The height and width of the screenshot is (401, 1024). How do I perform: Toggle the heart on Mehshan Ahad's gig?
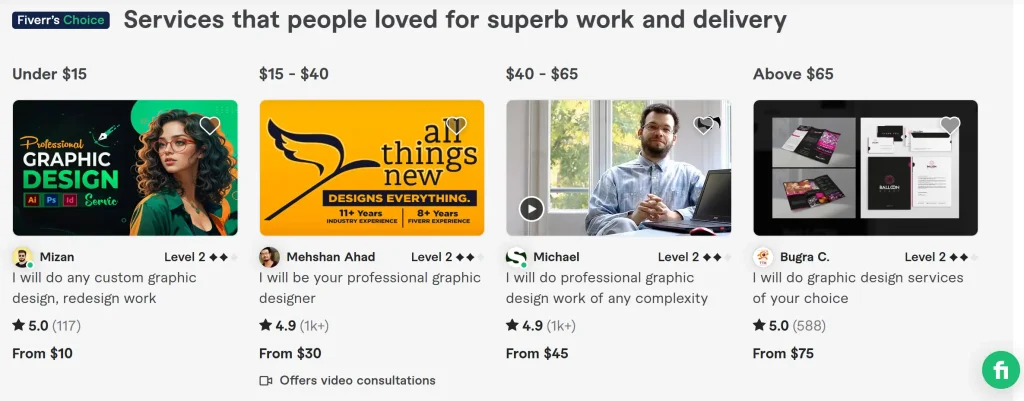pyautogui.click(x=456, y=126)
